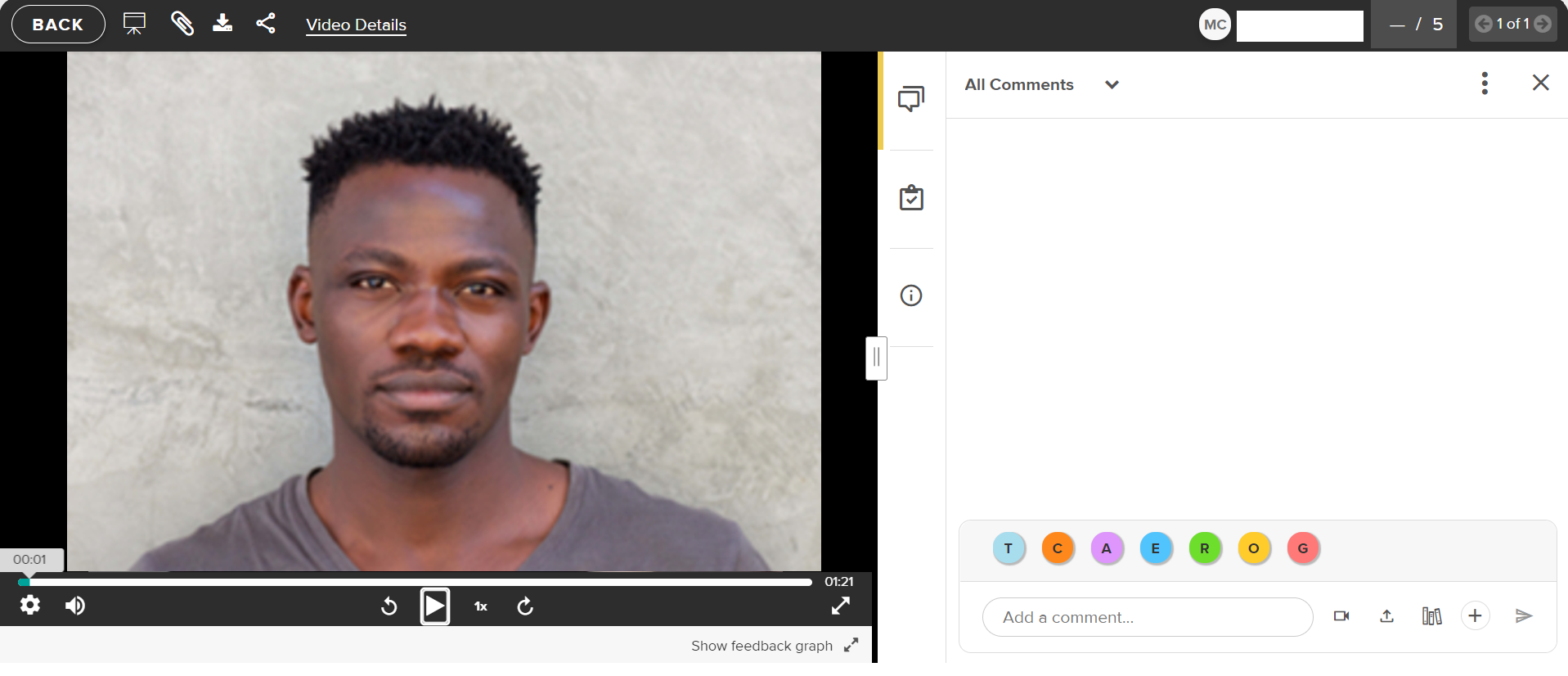Record a video comment
Viewport: 1568px width, 676px height.
[x=1341, y=616]
